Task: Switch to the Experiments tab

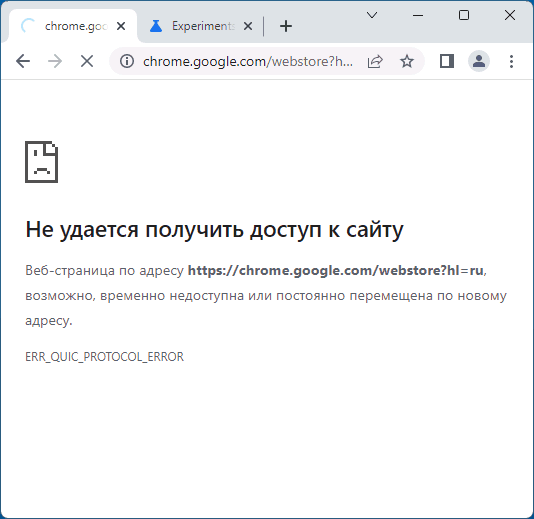Action: 201,26
